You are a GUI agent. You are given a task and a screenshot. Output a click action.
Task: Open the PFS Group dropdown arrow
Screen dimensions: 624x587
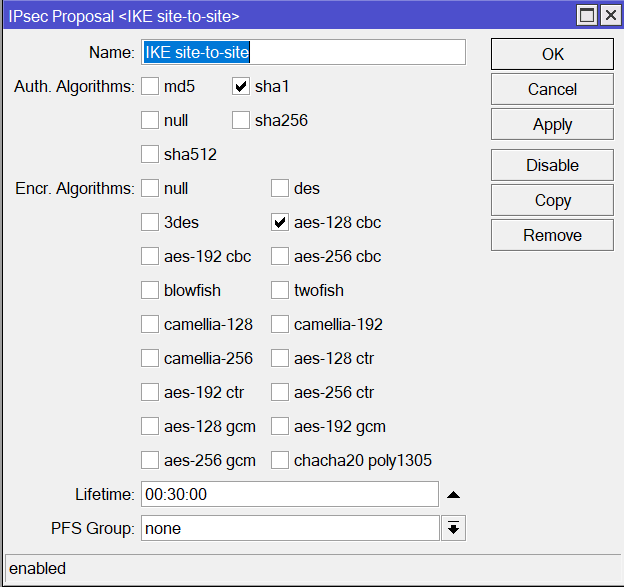[x=453, y=528]
